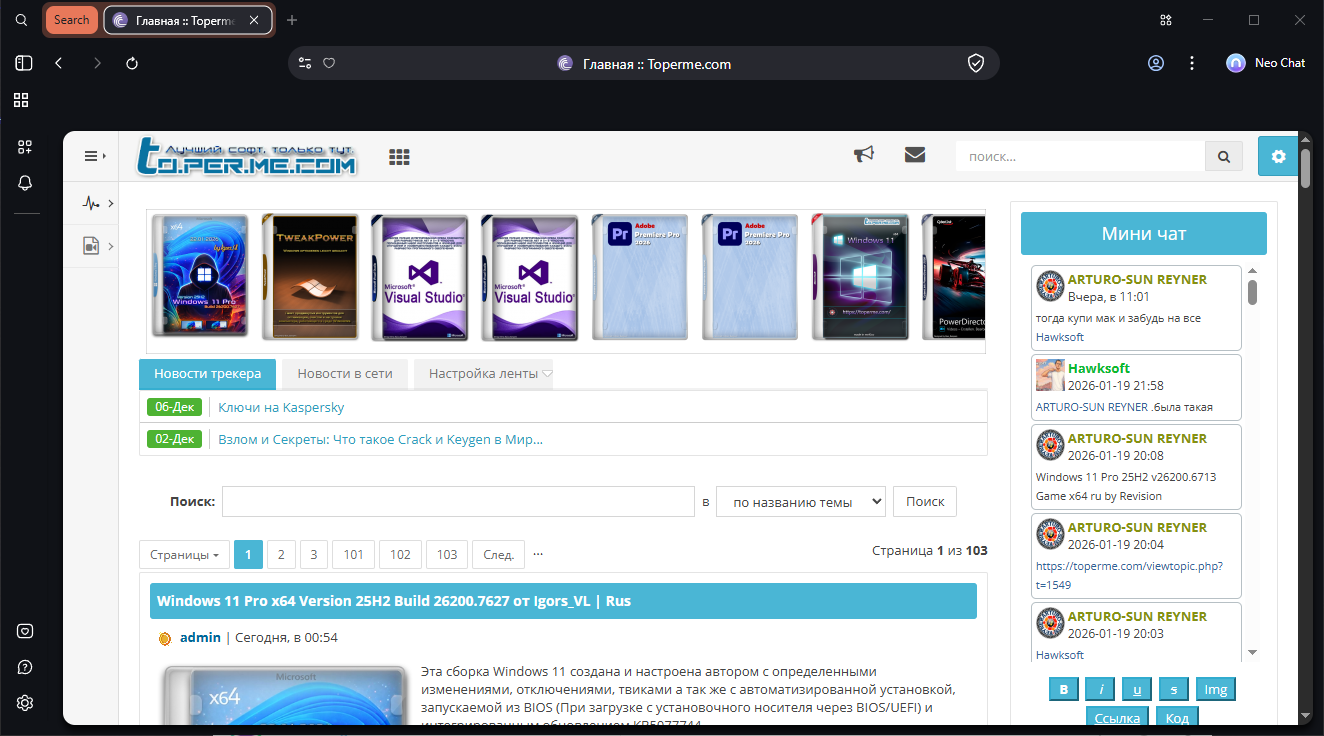Click the heart bookmark icon in address bar

click(329, 63)
